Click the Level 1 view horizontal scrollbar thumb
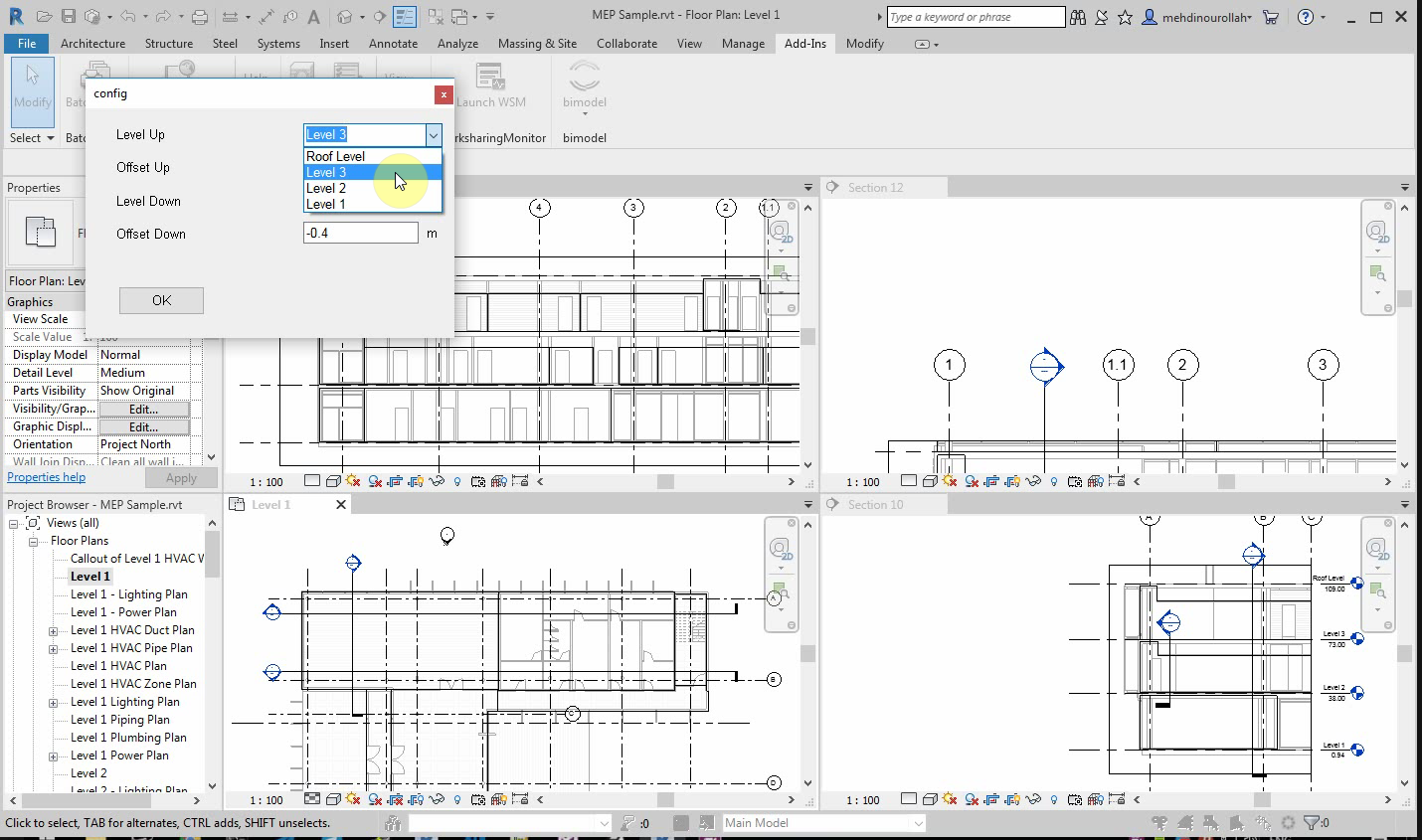Image resolution: width=1422 pixels, height=840 pixels. (x=665, y=799)
